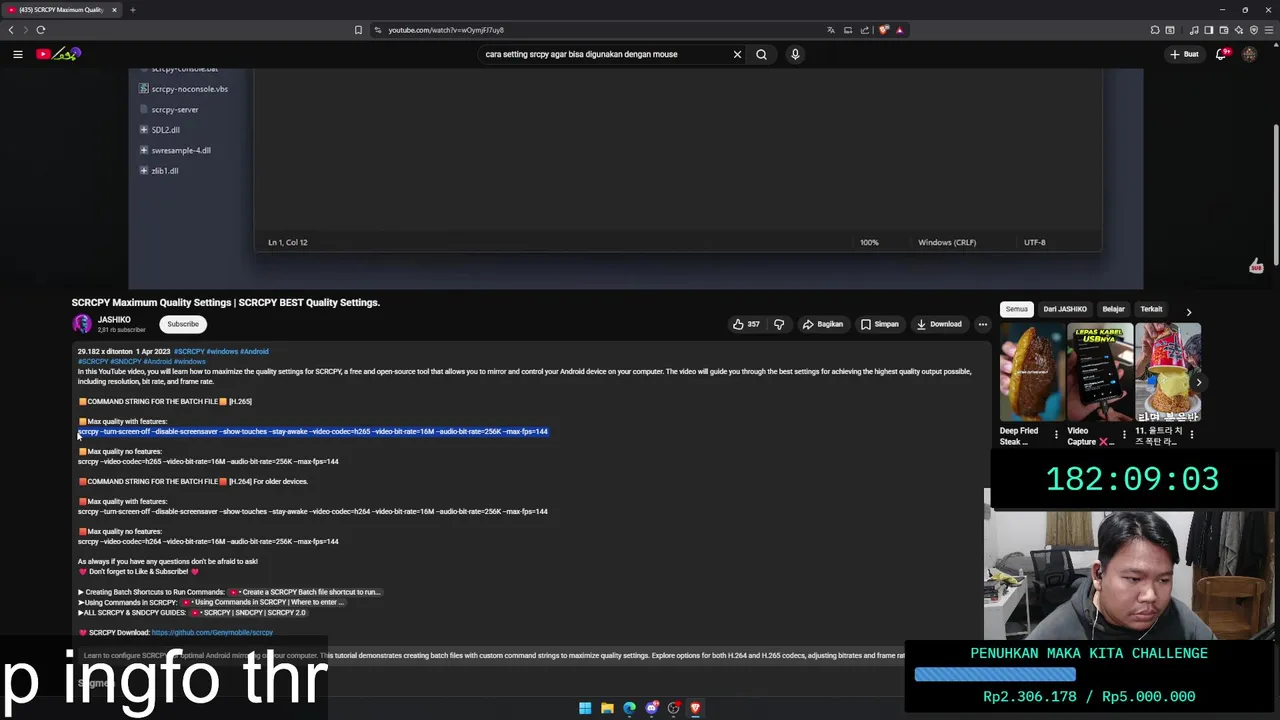Select scrcpy-server file in the video
The width and height of the screenshot is (1280, 720).
170,109
